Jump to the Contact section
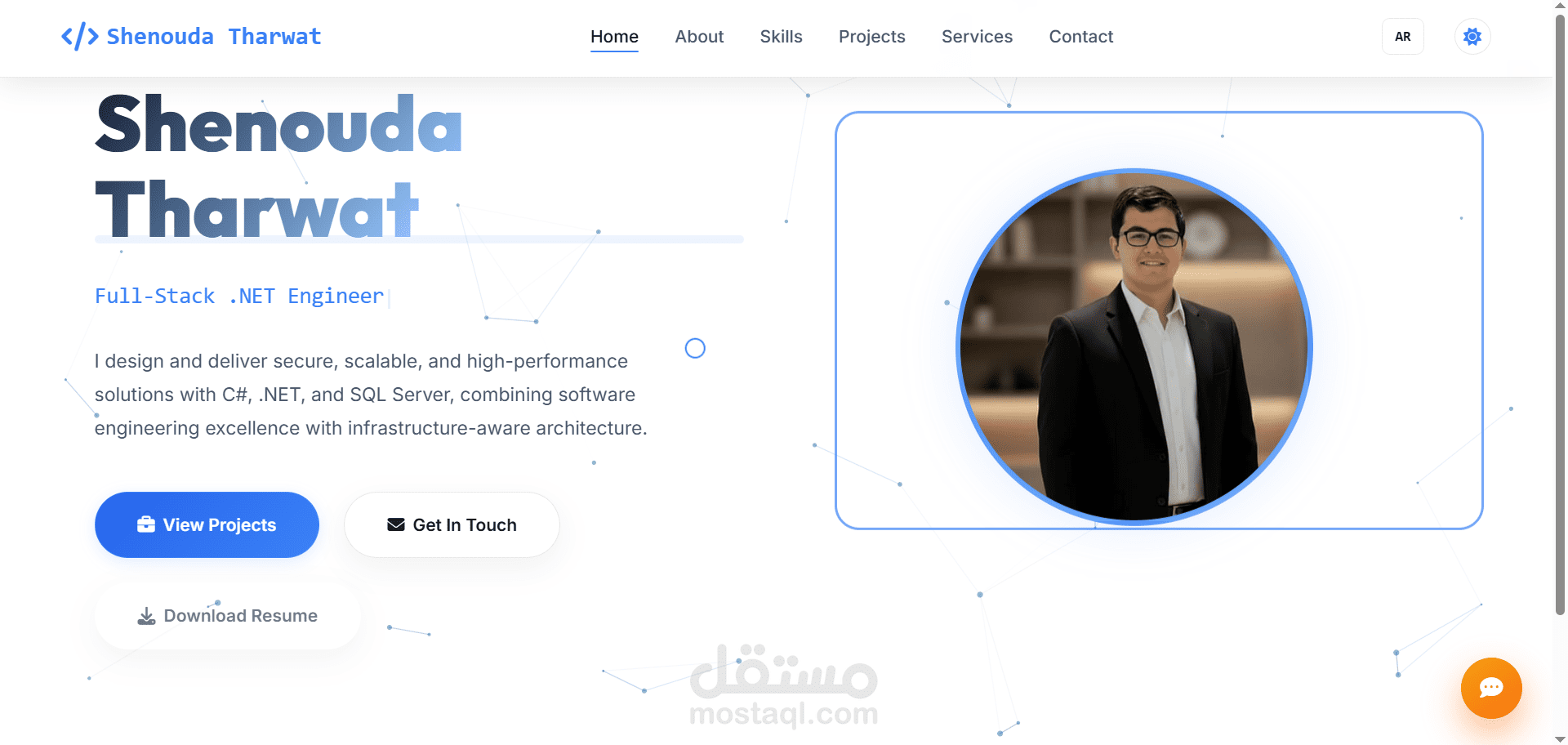 [x=1081, y=37]
